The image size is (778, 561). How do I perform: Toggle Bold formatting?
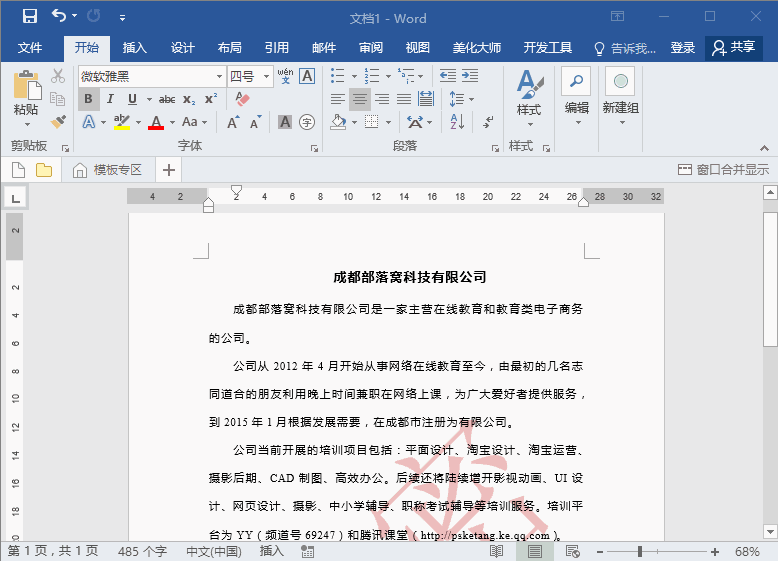pyautogui.click(x=88, y=99)
